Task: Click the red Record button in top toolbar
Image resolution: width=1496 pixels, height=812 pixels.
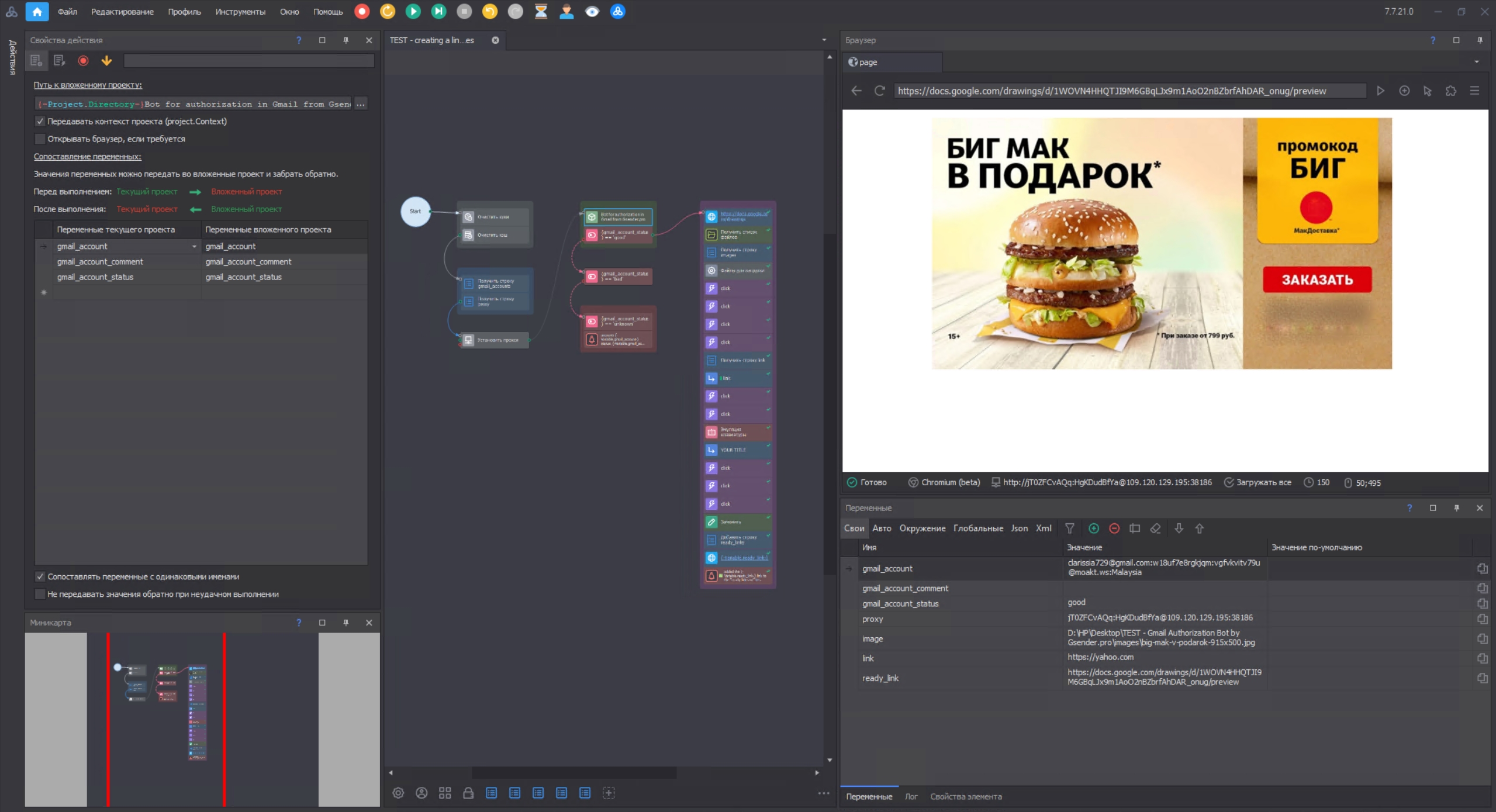Action: tap(362, 12)
